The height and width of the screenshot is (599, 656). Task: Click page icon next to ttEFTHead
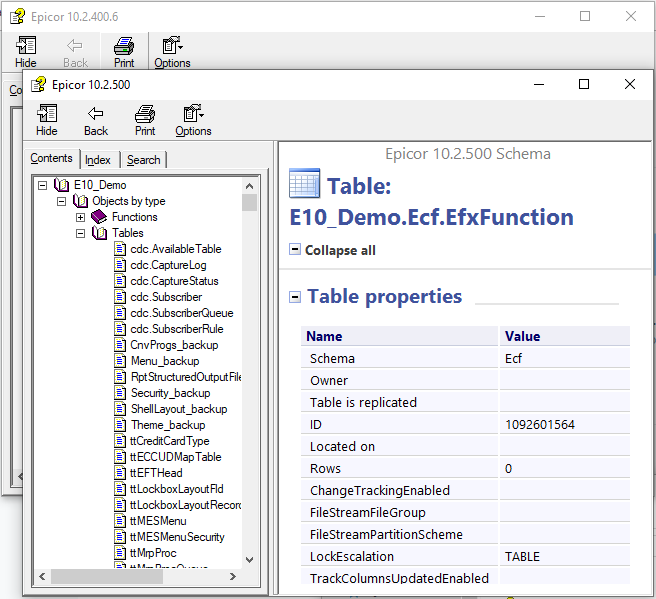pos(120,473)
